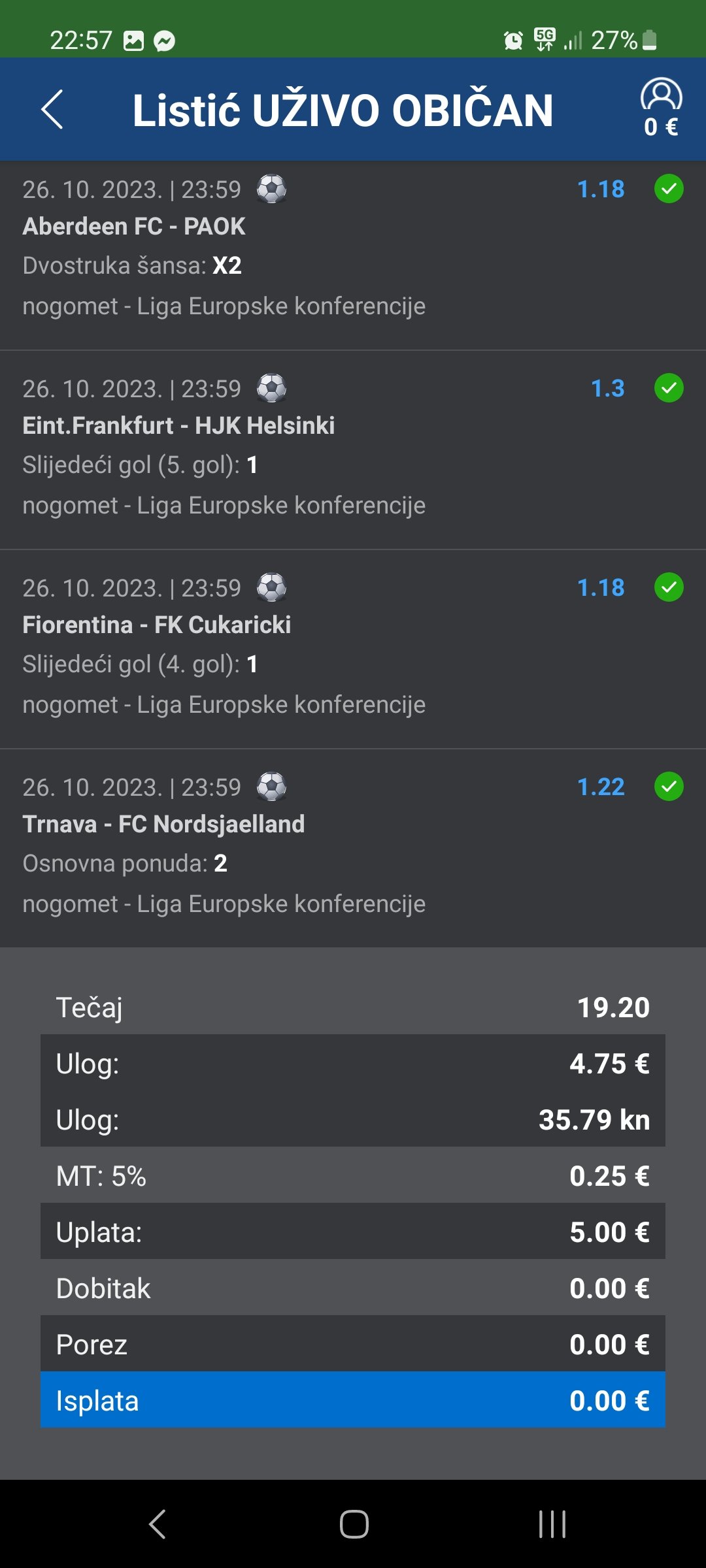Tap green checkmark on Trnava bet

click(669, 787)
